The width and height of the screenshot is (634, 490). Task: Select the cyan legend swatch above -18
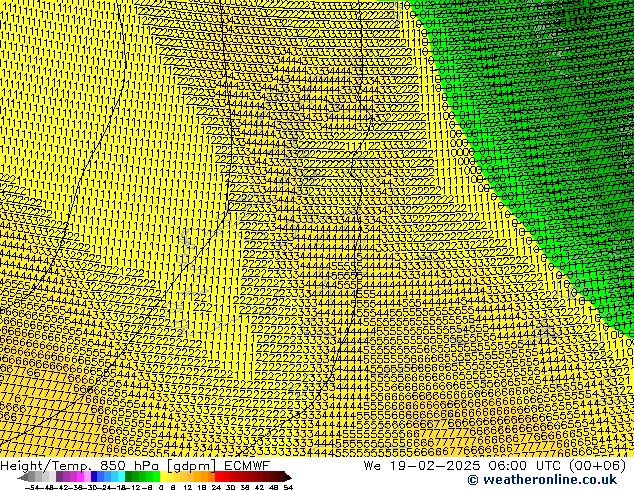[x=122, y=477]
